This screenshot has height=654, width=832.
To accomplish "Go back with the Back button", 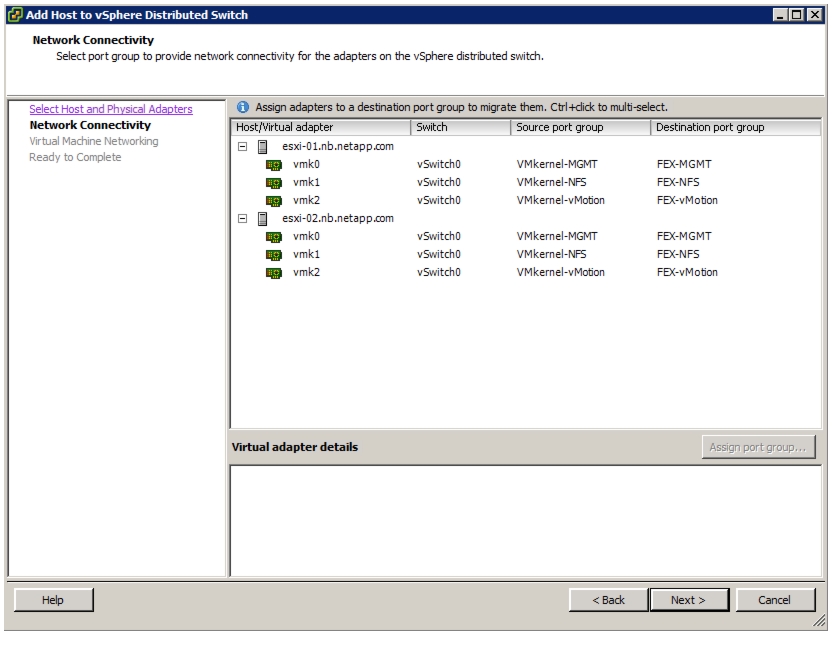I will [609, 600].
